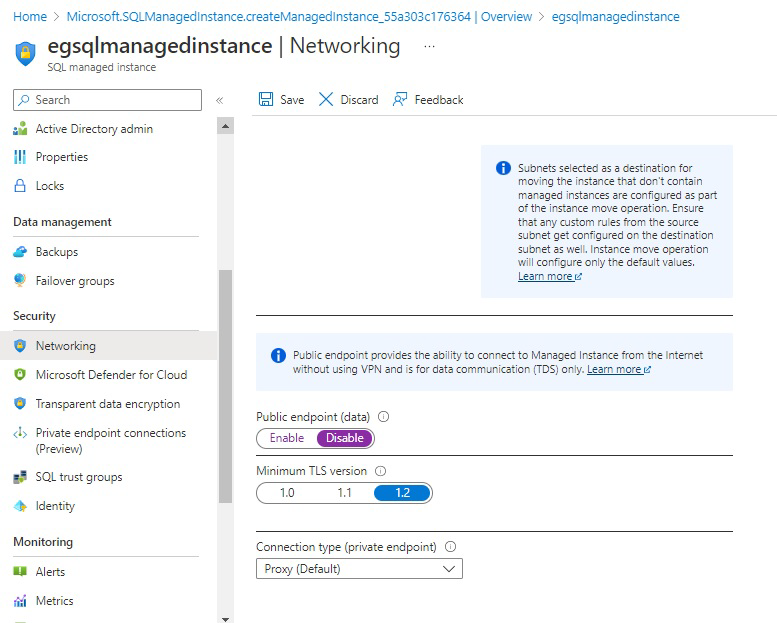Enable the public endpoint
This screenshot has width=777, height=623.
click(x=286, y=438)
